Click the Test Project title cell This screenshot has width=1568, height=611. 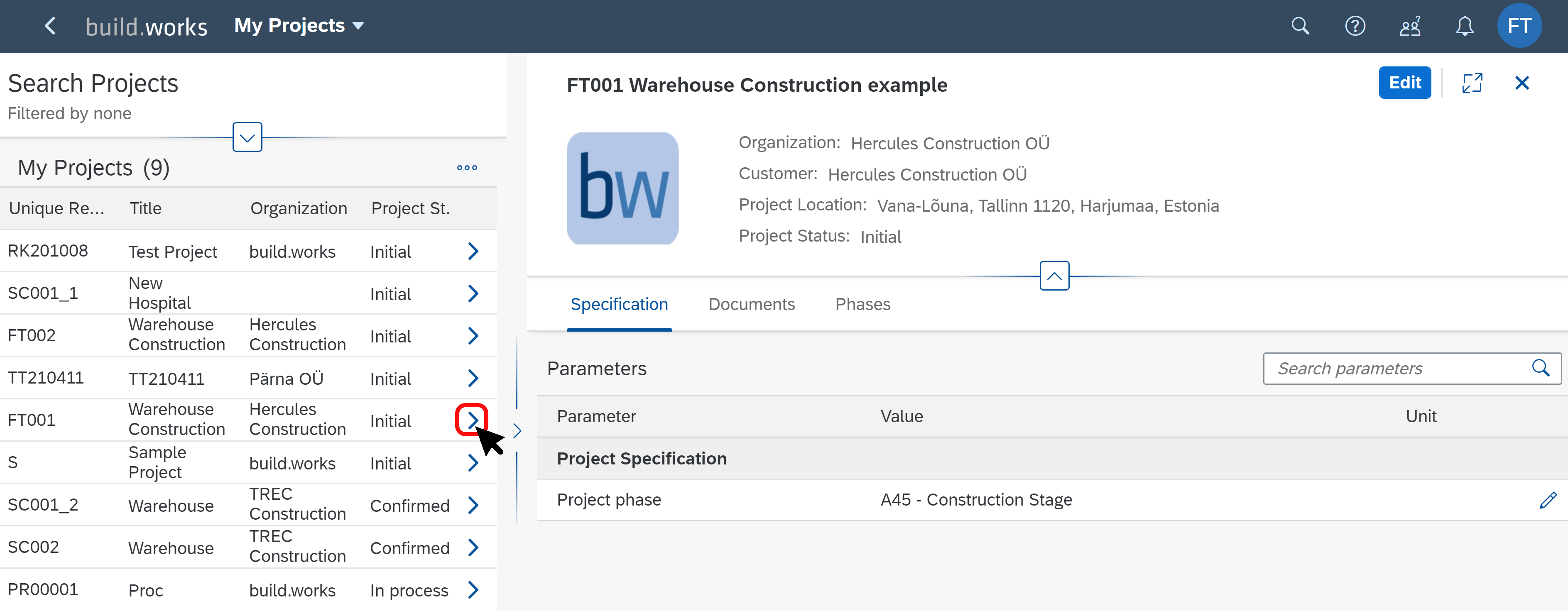[173, 252]
